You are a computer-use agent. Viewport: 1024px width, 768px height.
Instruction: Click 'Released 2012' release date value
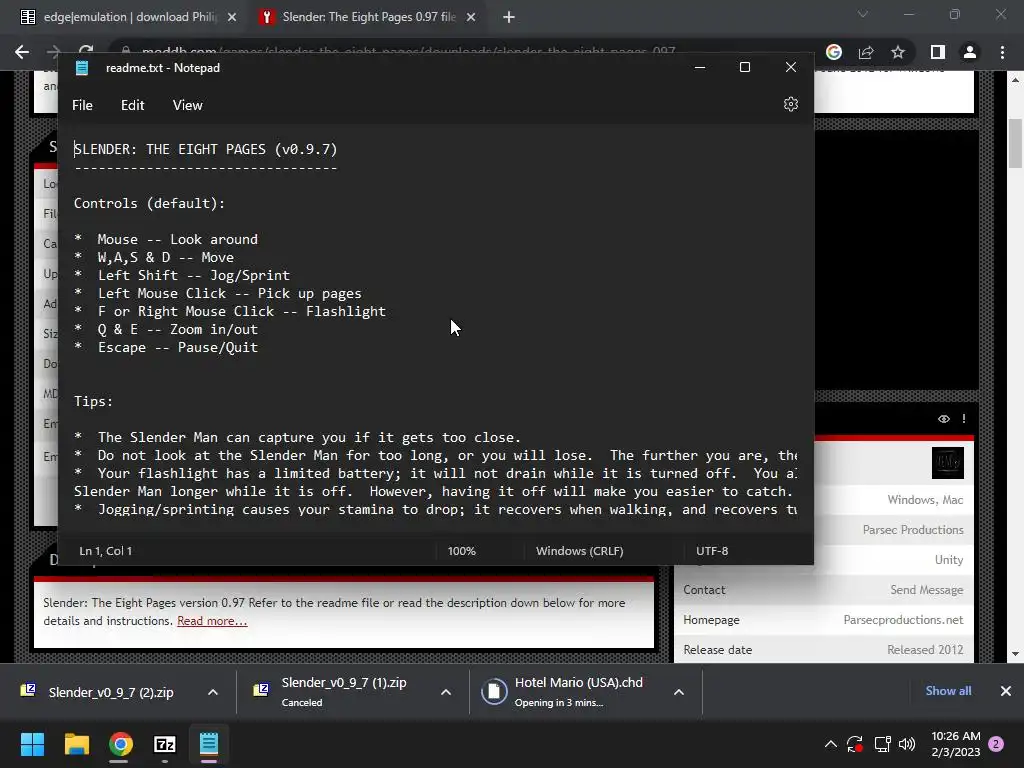pyautogui.click(x=925, y=650)
